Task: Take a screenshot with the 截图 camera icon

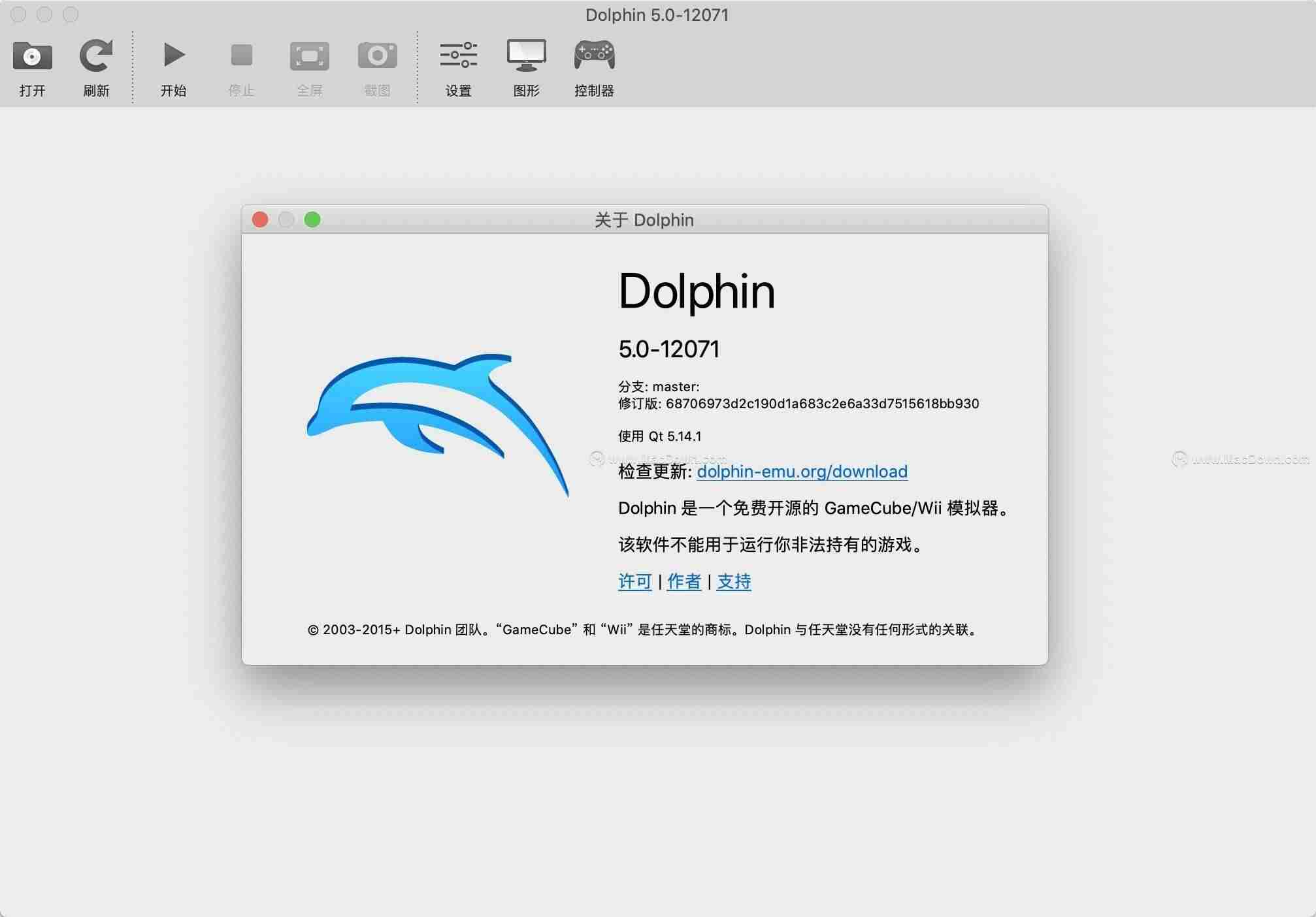Action: point(378,56)
